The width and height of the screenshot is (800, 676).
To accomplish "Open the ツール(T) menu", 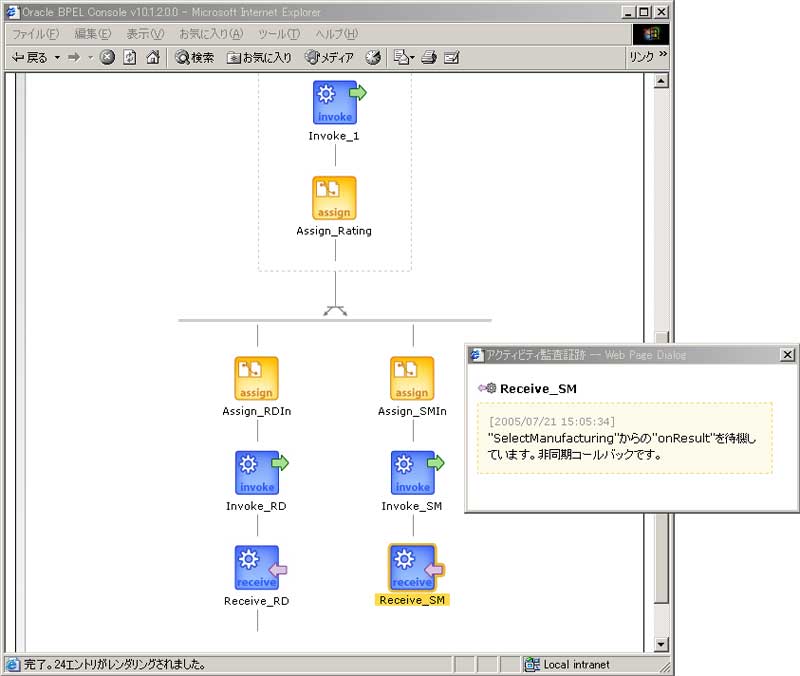I will coord(279,34).
